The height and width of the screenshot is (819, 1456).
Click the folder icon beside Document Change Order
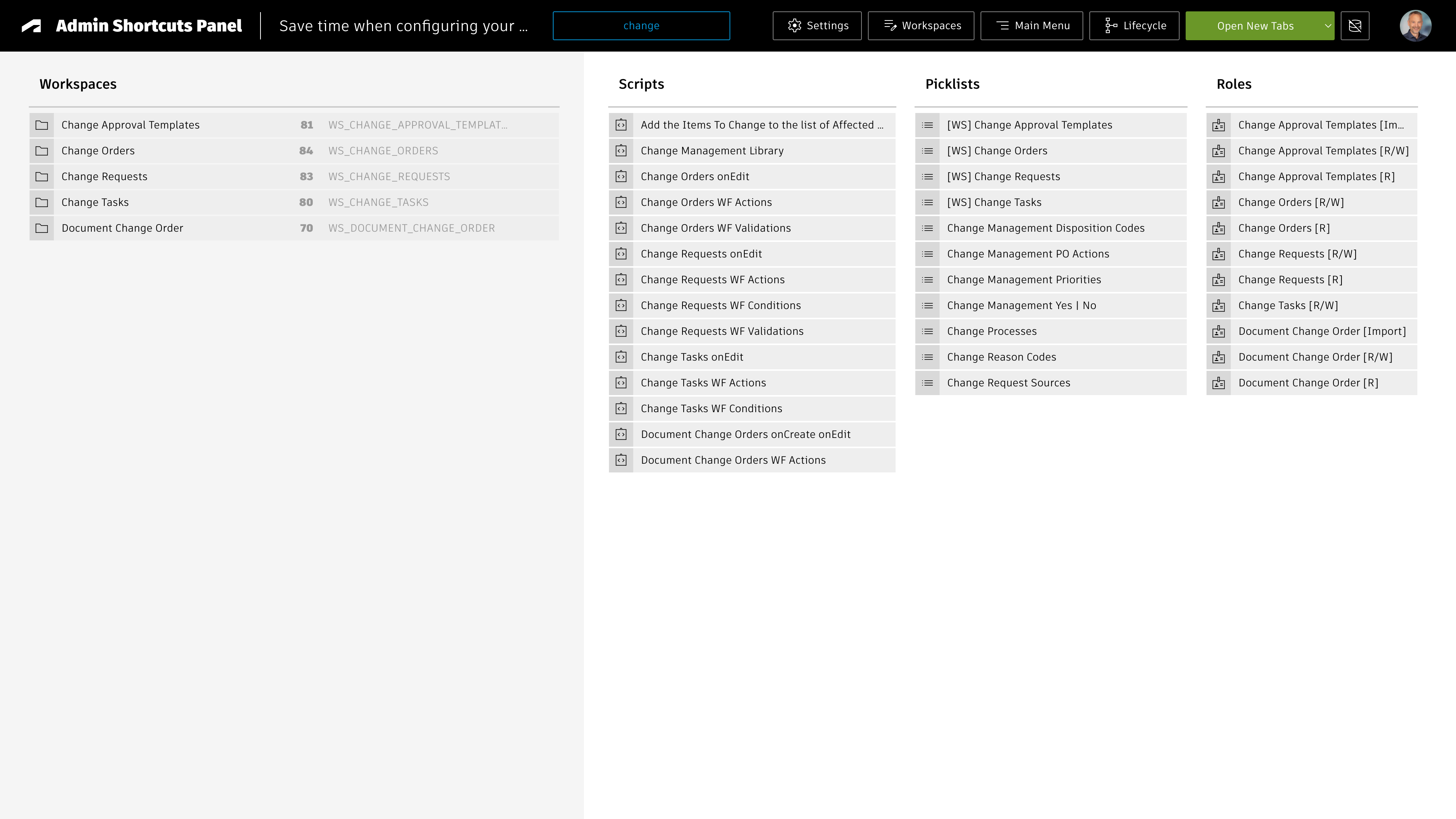tap(42, 228)
